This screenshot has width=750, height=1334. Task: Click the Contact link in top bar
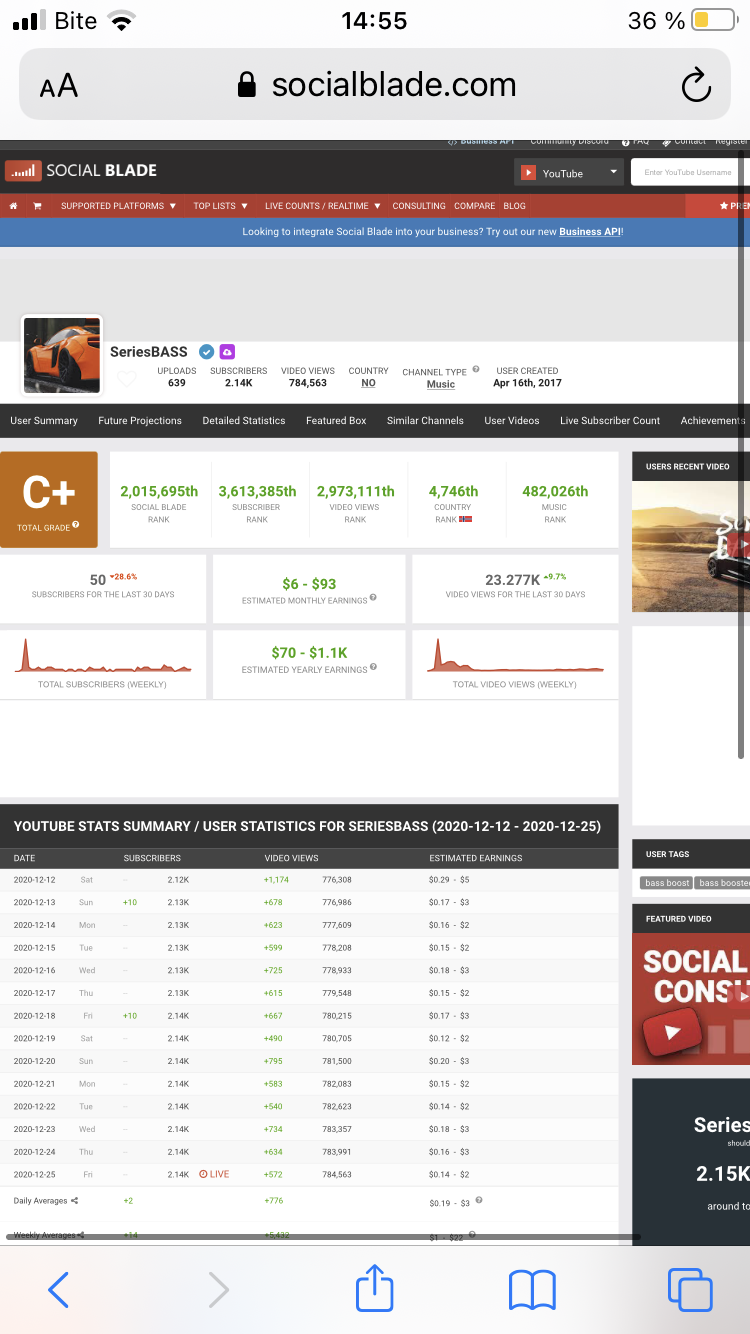click(684, 143)
